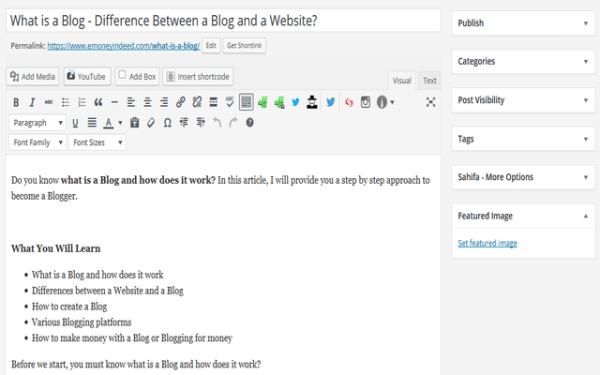Insert or edit a link
Image resolution: width=600 pixels, height=375 pixels.
[x=181, y=102]
